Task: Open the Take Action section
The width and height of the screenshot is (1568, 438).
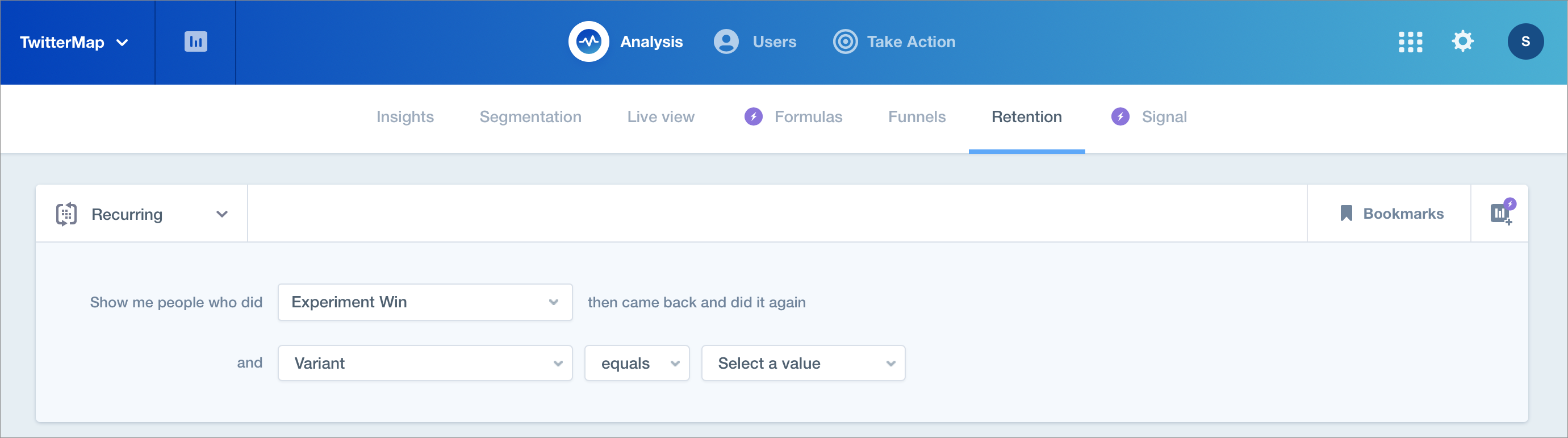Action: click(893, 42)
